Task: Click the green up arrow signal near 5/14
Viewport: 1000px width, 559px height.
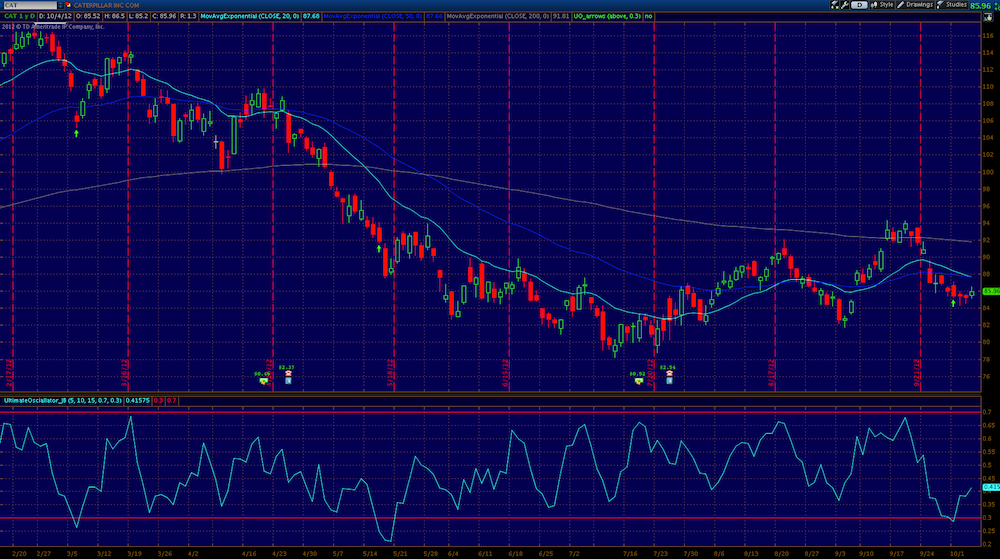Action: tap(379, 249)
